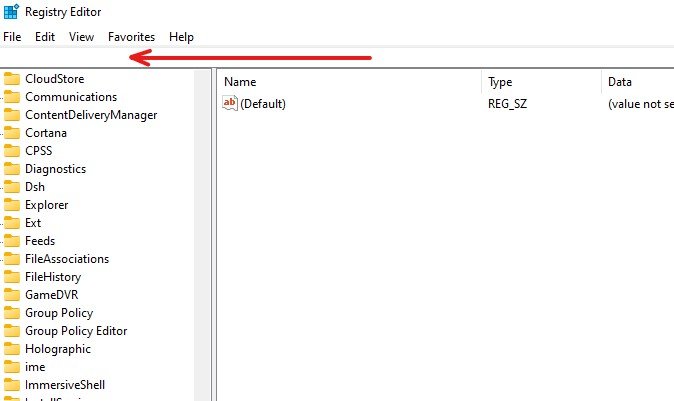Select the FileHistory folder icon

12,277
